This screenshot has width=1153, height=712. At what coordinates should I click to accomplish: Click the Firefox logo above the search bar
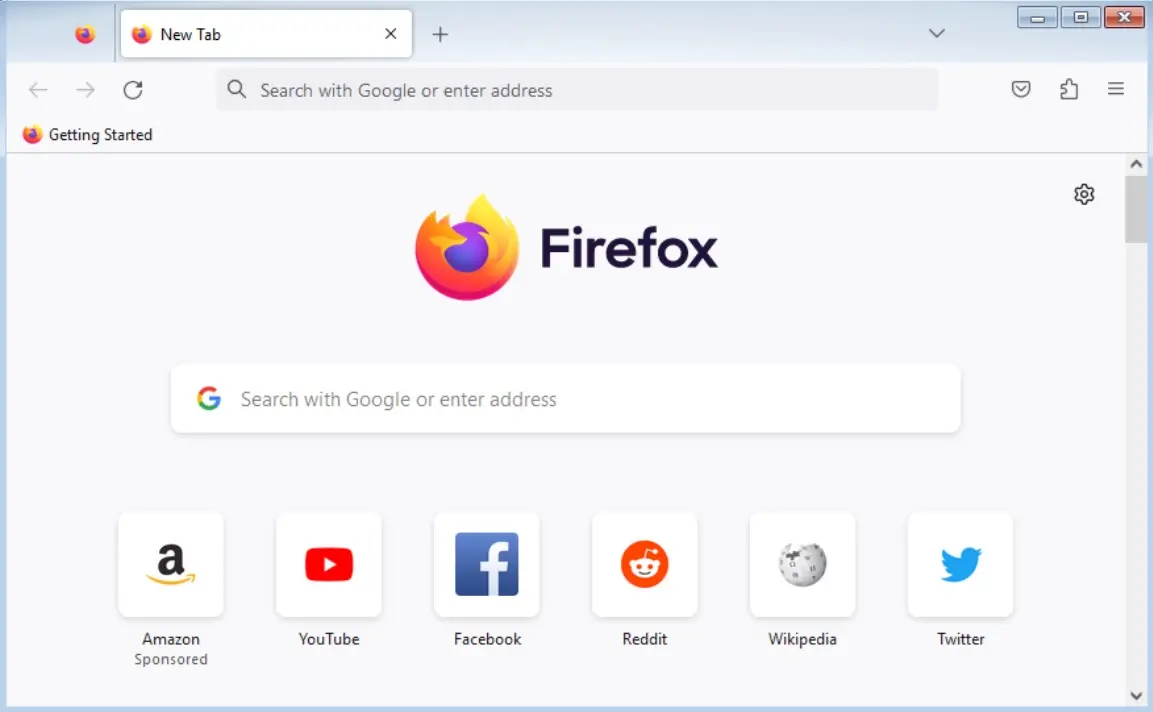466,245
